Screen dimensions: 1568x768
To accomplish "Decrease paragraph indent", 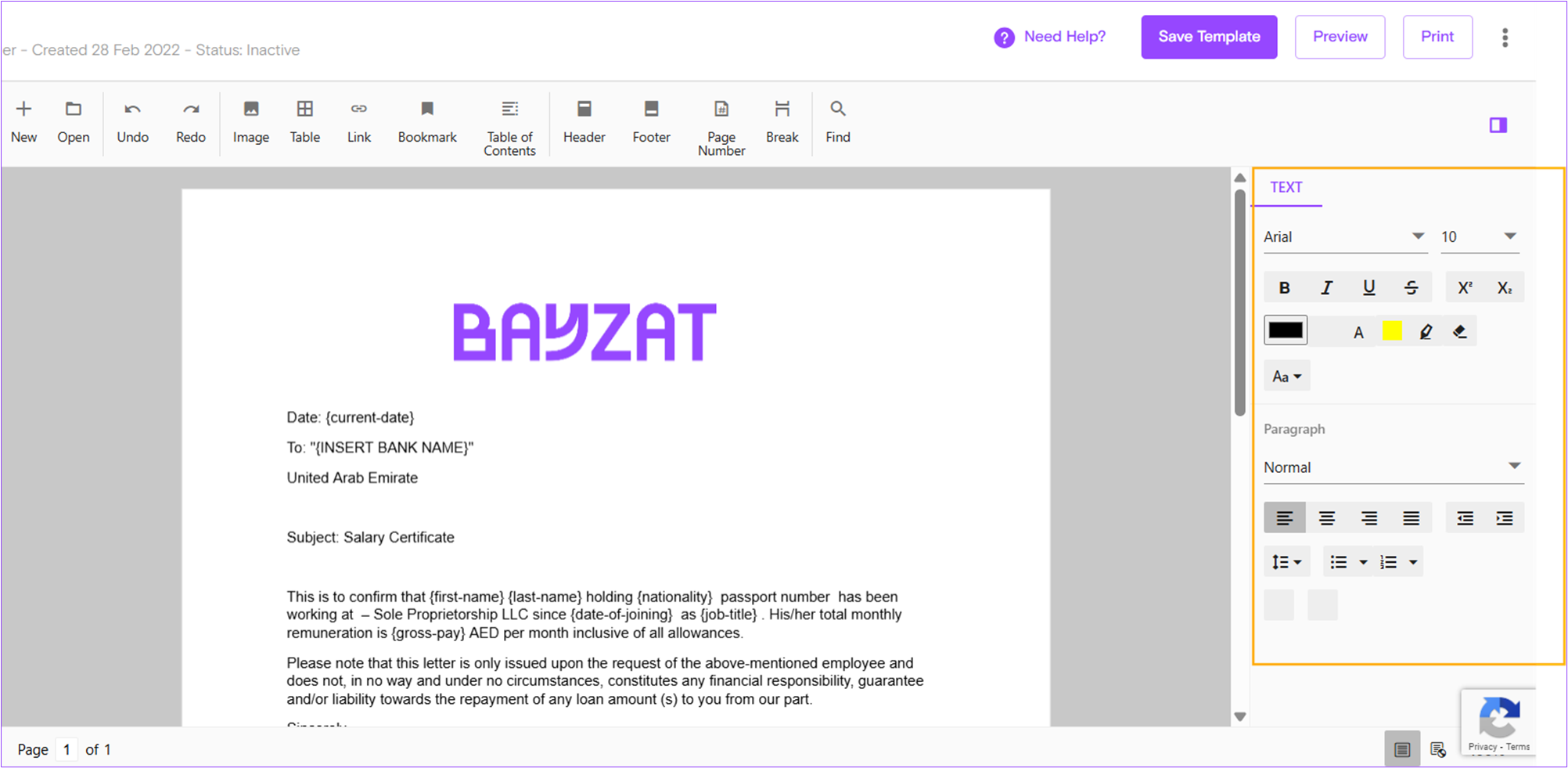I will click(x=1465, y=518).
